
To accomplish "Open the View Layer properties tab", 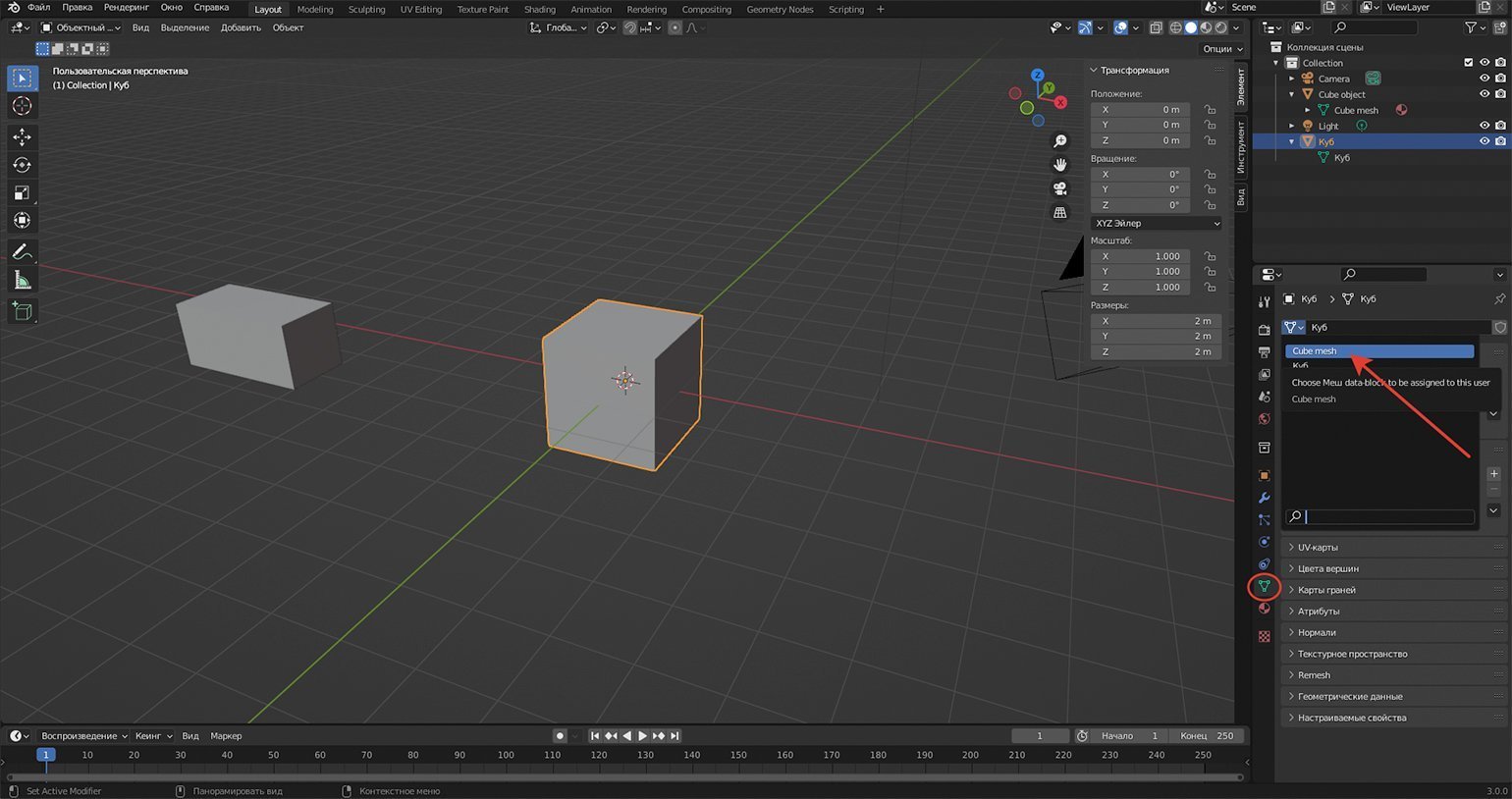I will (x=1265, y=375).
